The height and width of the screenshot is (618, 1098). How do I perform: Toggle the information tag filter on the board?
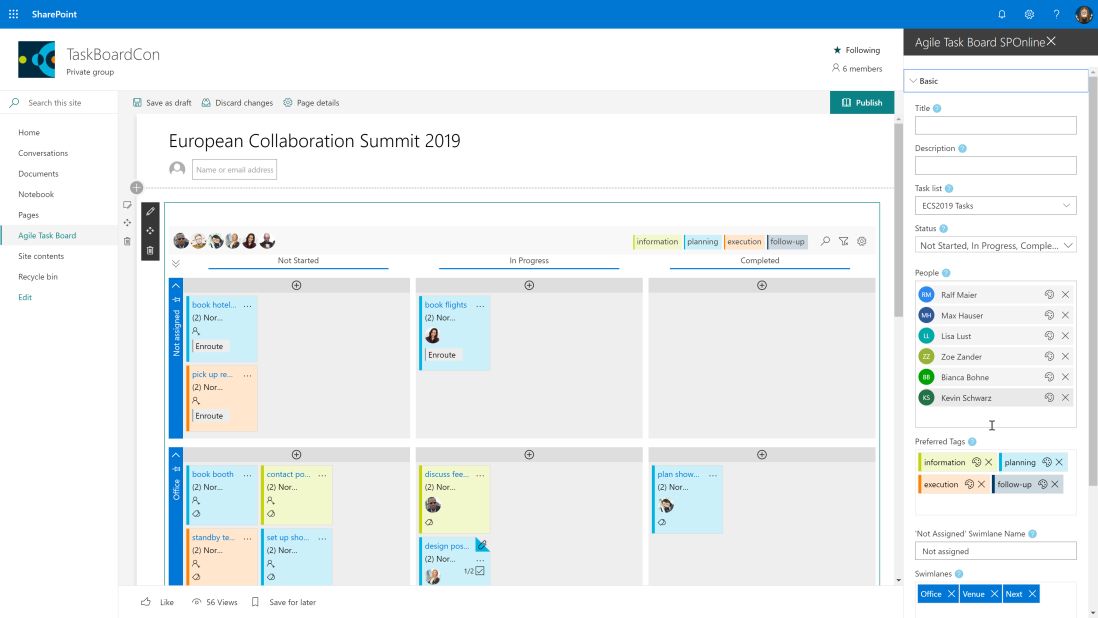(x=657, y=241)
